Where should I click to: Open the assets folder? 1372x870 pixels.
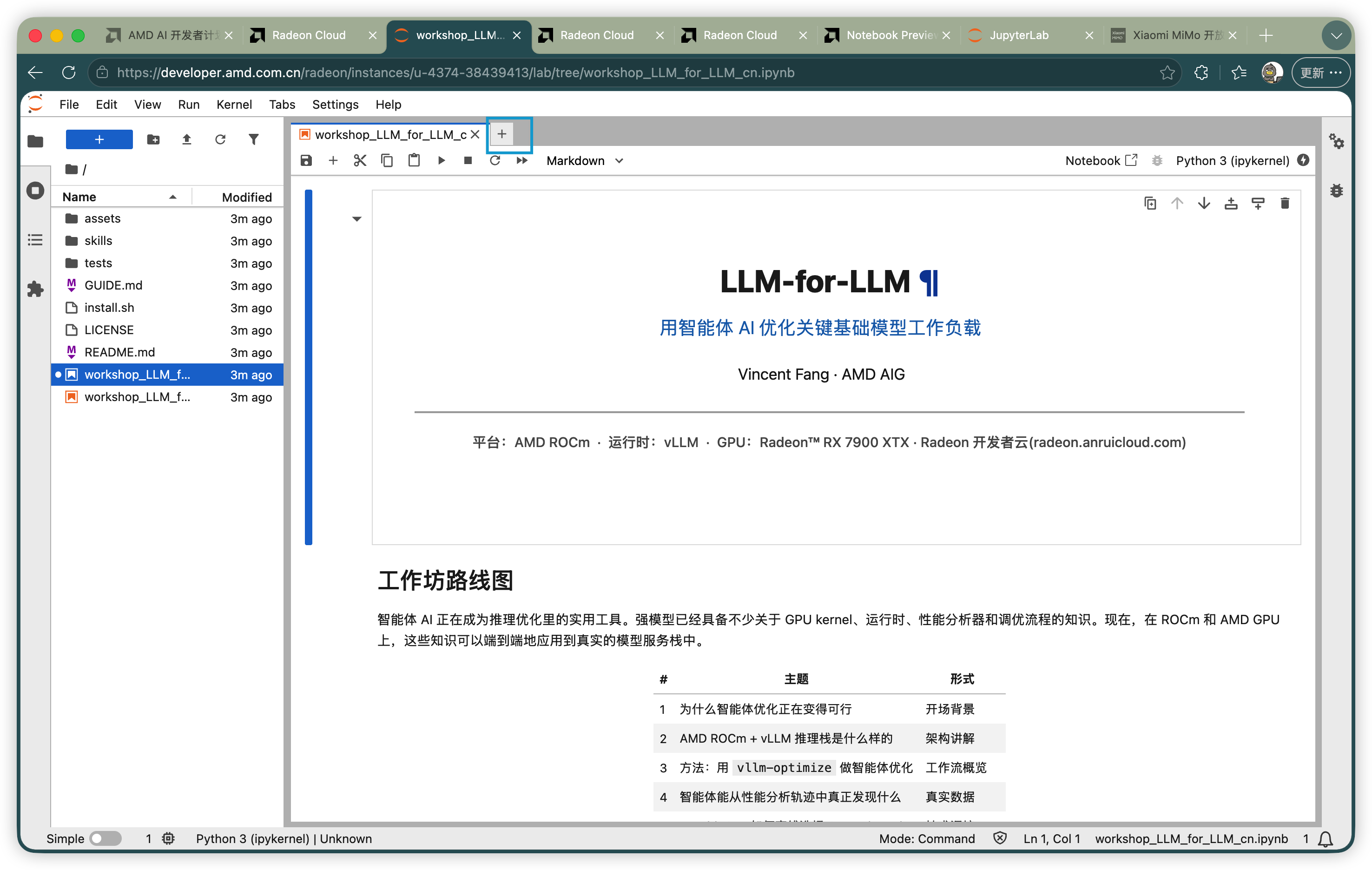click(167, 218)
